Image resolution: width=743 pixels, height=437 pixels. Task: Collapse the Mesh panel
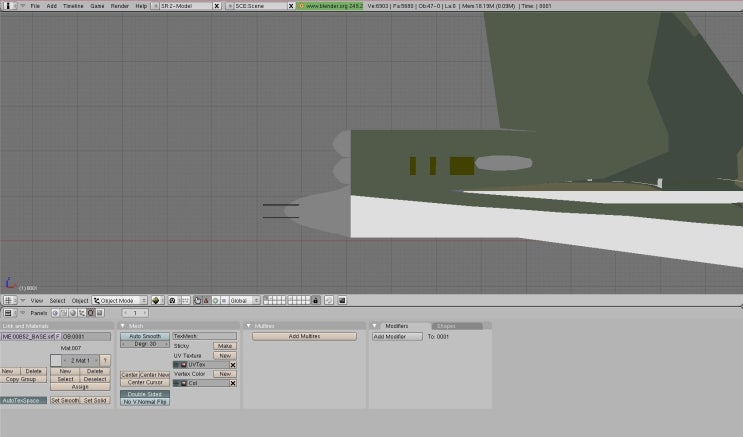point(123,325)
